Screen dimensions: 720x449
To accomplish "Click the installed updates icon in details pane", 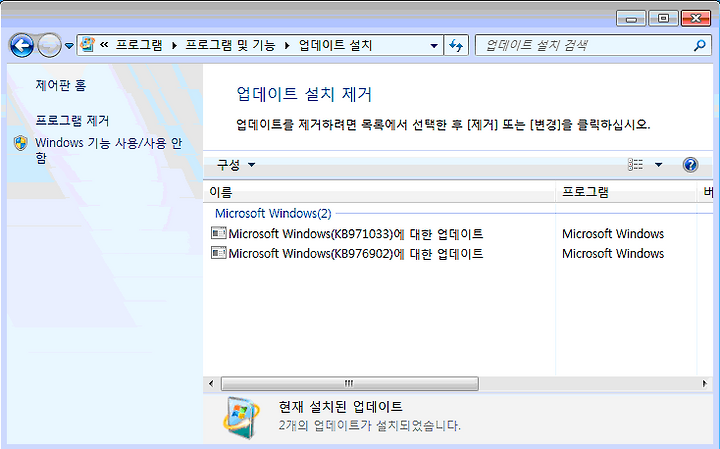I will point(241,418).
